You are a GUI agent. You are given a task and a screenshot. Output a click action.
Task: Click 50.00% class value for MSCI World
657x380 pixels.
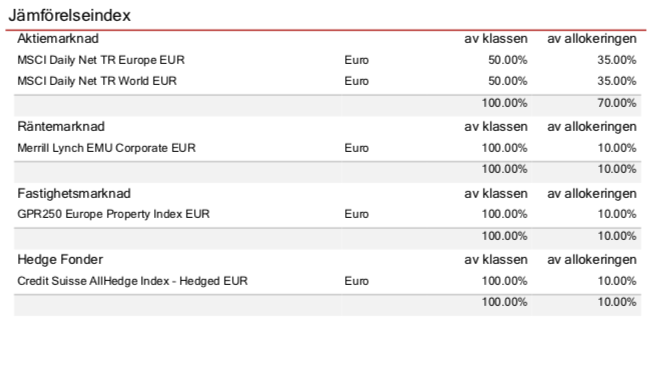click(x=507, y=81)
